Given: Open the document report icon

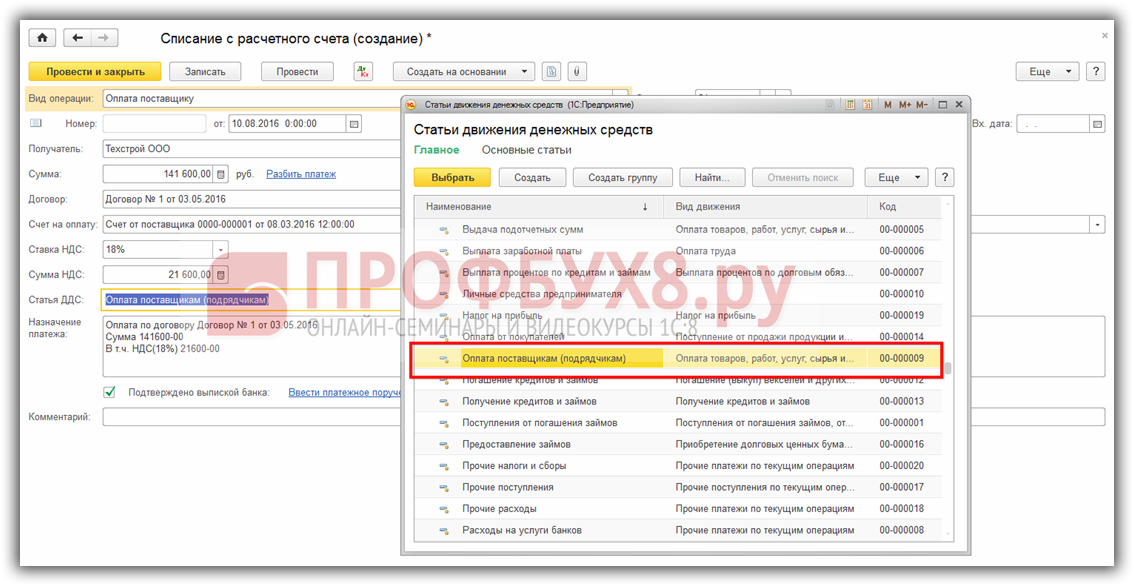Looking at the screenshot, I should [552, 72].
